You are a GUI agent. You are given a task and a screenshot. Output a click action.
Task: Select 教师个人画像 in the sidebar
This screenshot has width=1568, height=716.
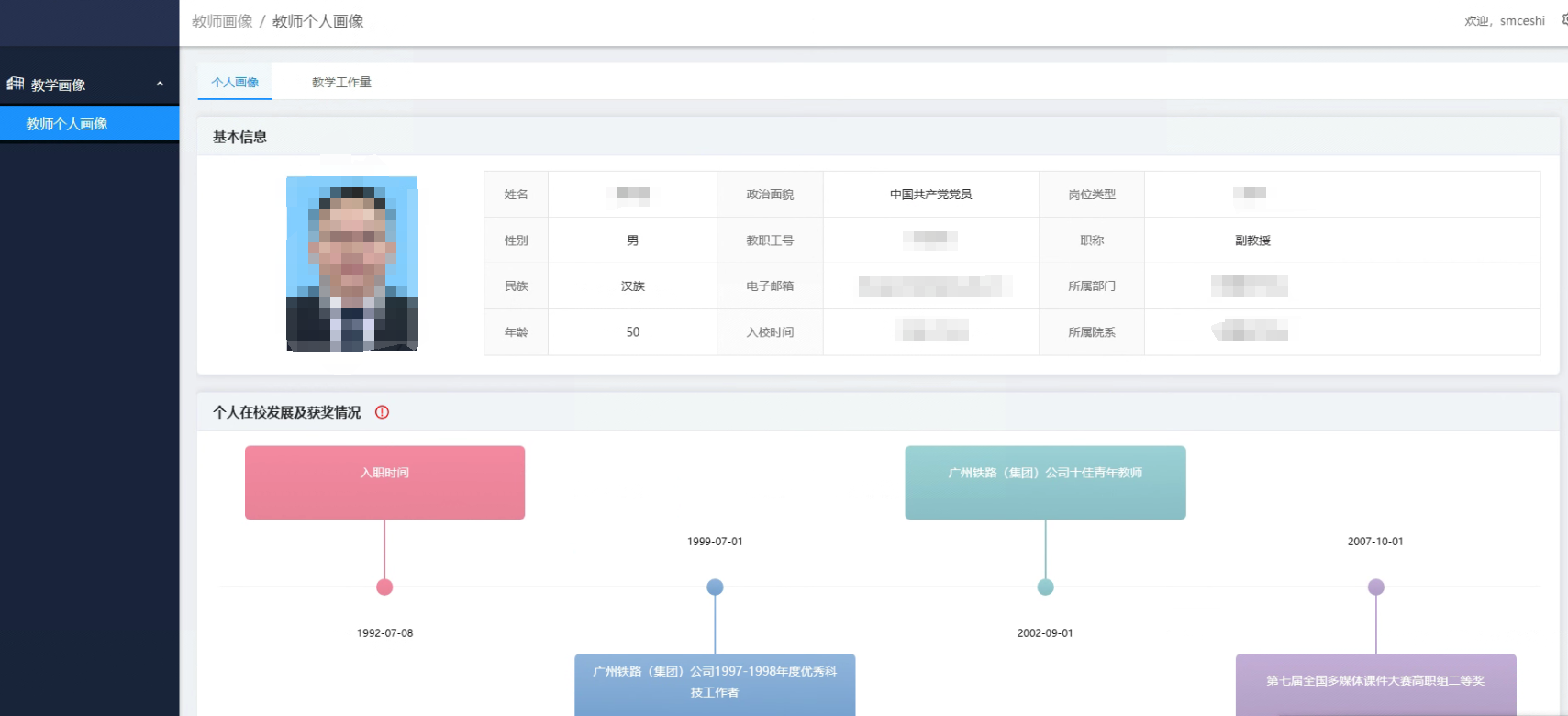(67, 124)
